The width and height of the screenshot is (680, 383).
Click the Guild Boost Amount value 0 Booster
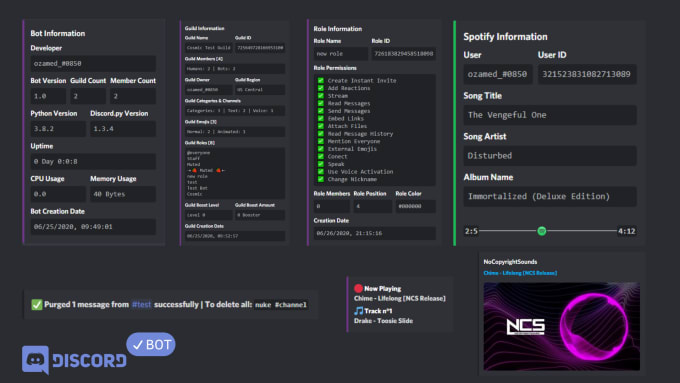(260, 215)
